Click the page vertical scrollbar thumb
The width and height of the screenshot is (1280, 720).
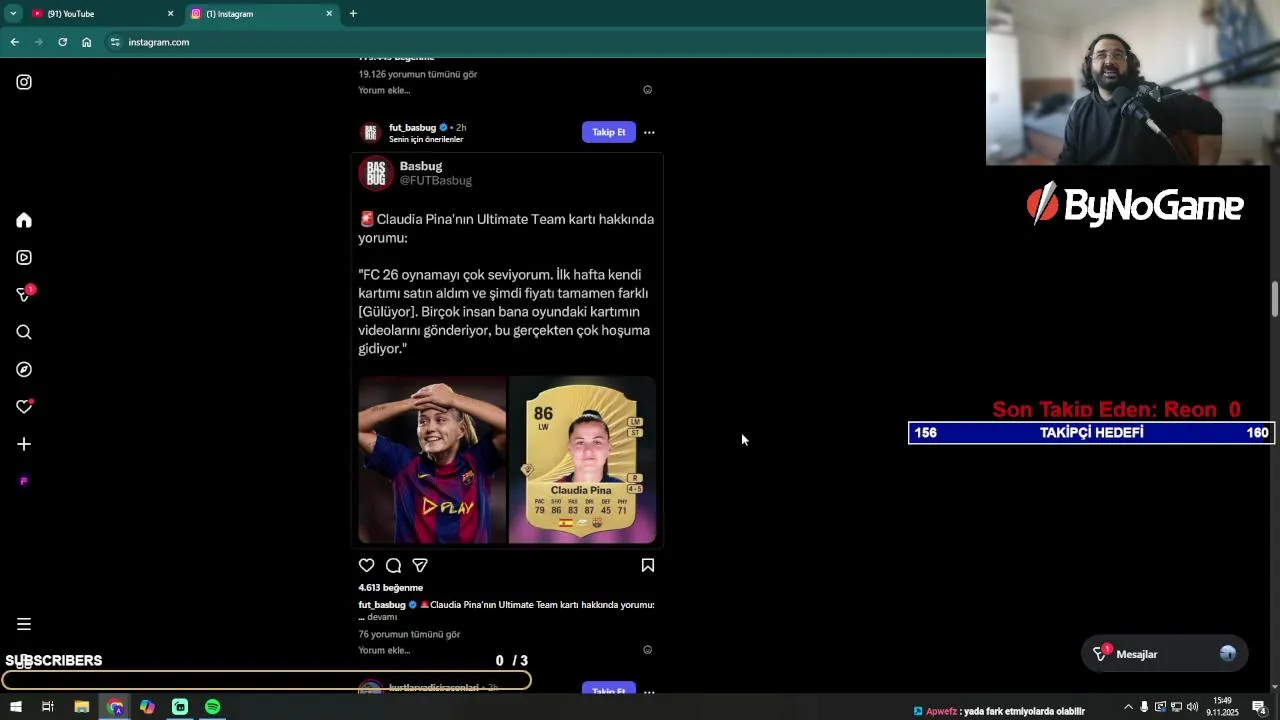click(1275, 300)
